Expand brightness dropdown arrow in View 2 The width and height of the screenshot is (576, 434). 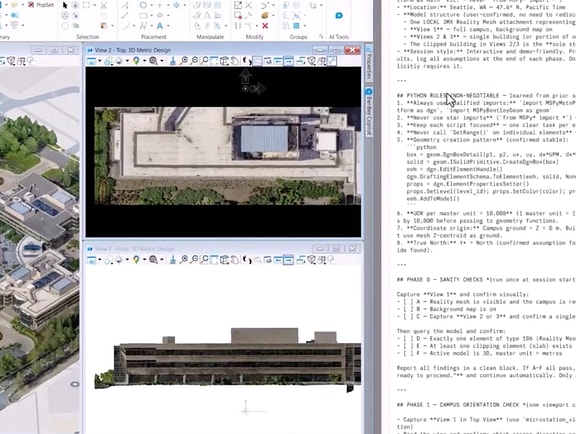coord(127,61)
